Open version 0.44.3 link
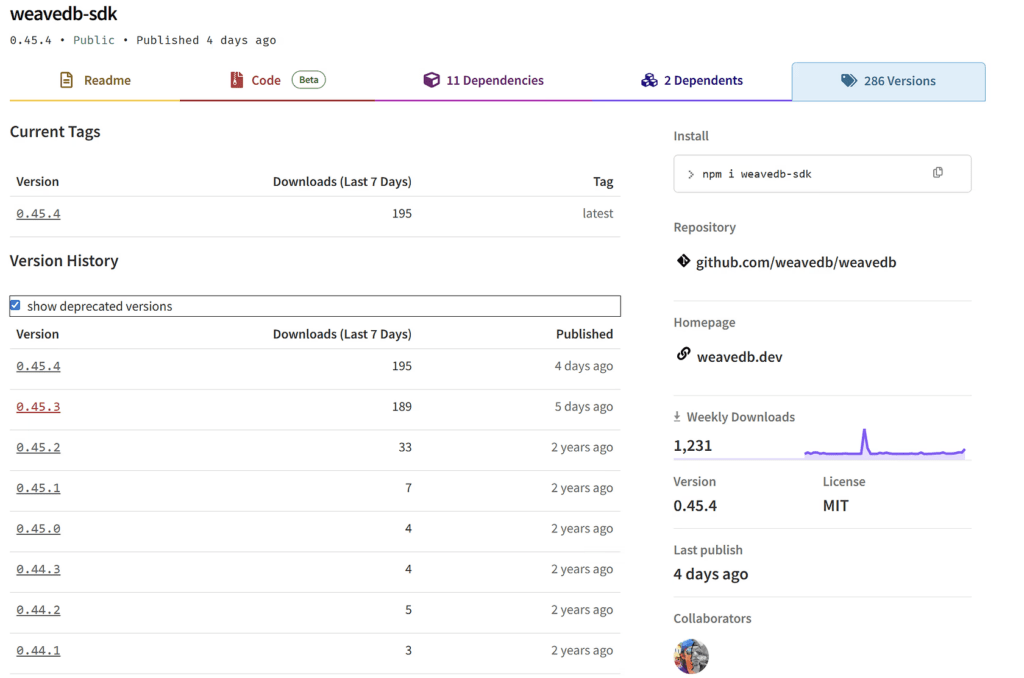 tap(39, 570)
